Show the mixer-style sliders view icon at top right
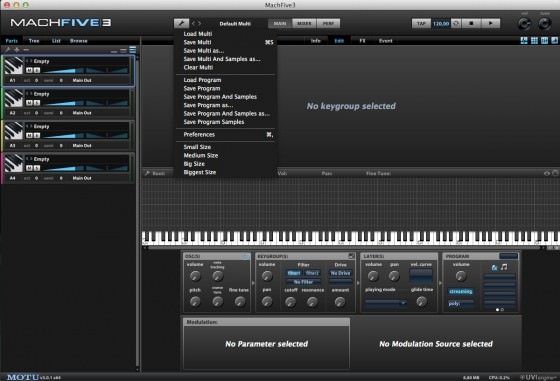 pos(544,41)
